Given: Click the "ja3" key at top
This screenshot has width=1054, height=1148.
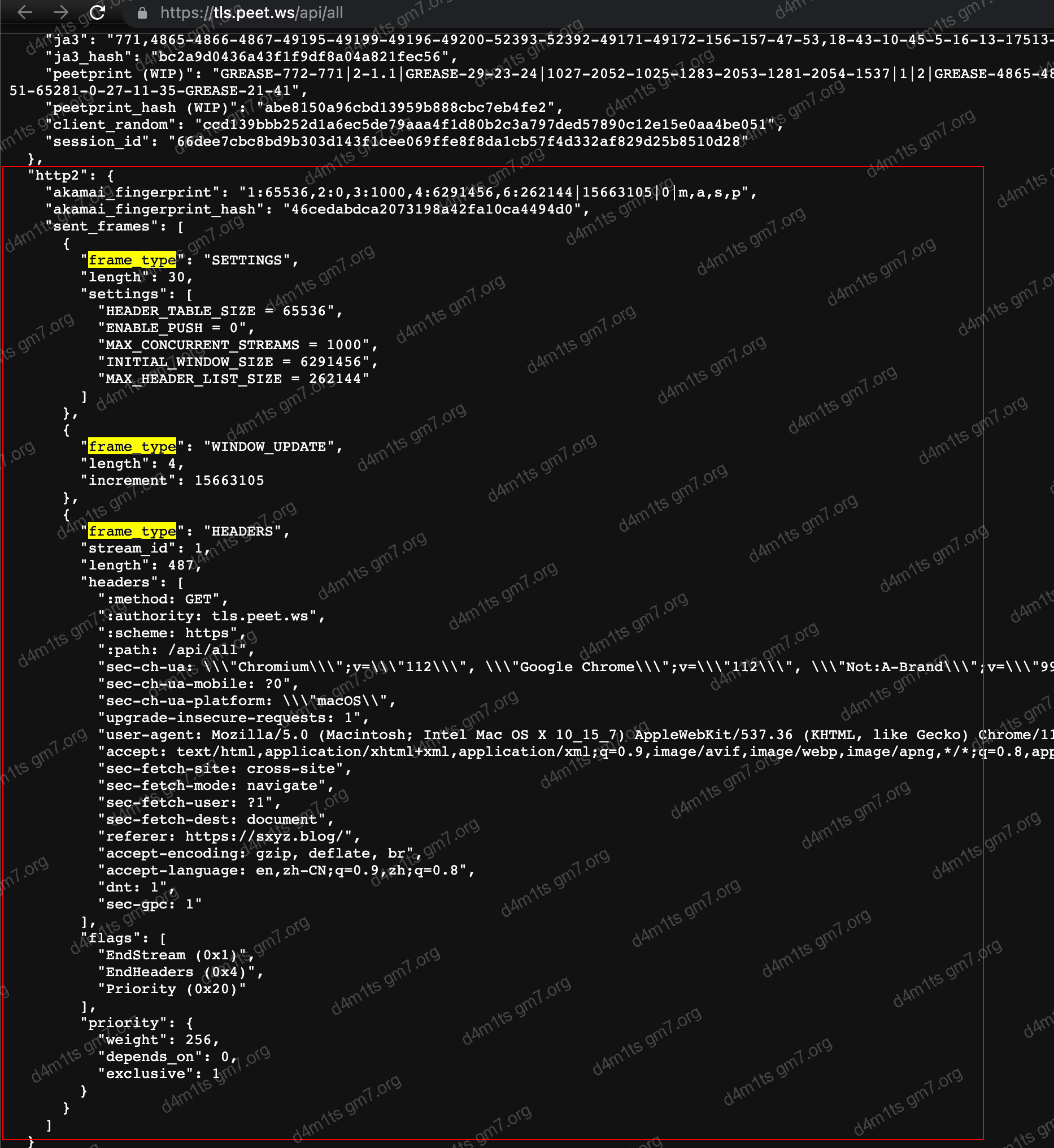Looking at the screenshot, I should click(x=71, y=40).
